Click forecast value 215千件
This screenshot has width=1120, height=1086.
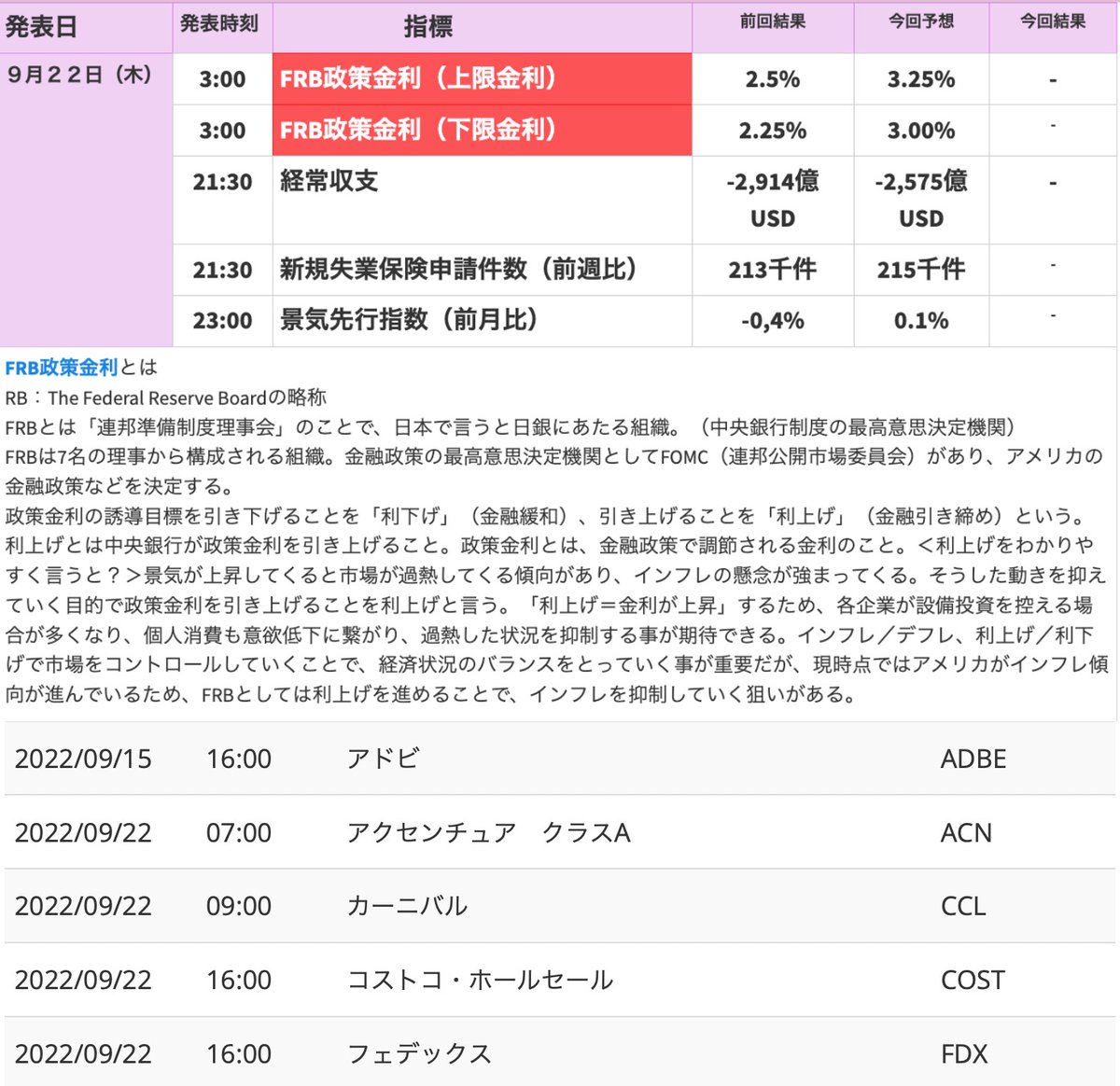tap(921, 270)
